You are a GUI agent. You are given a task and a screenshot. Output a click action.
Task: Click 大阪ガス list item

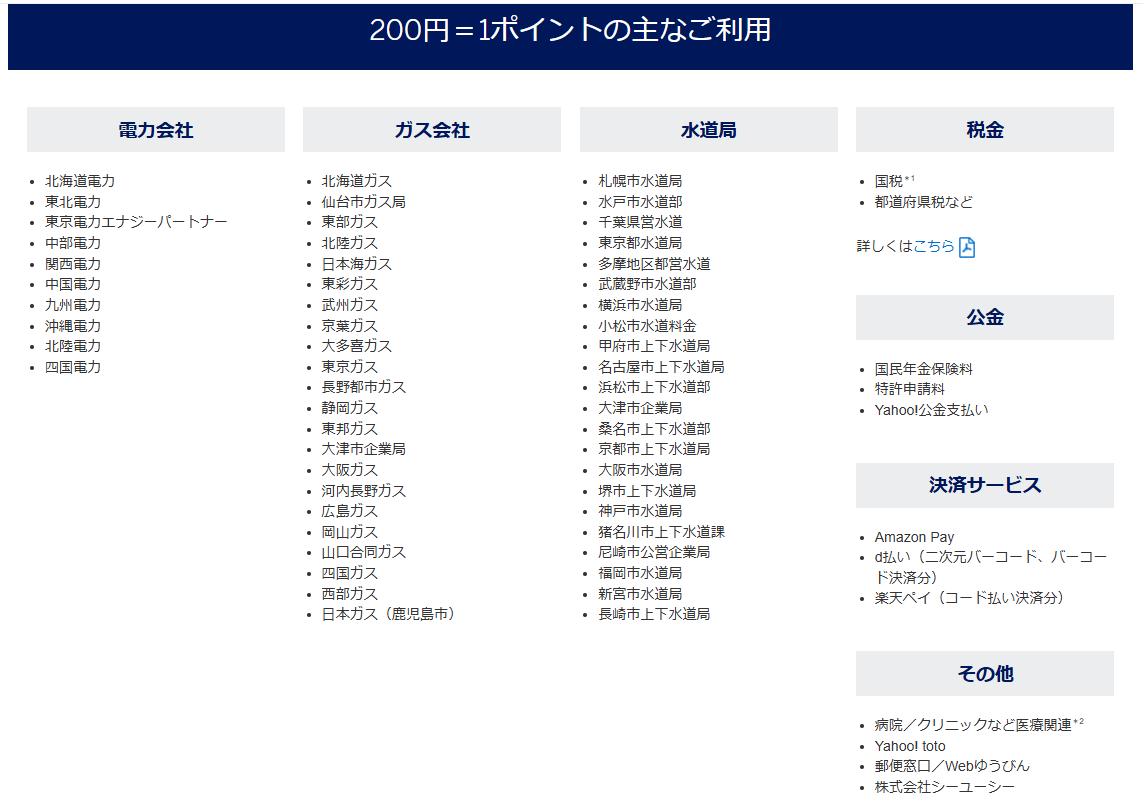350,470
